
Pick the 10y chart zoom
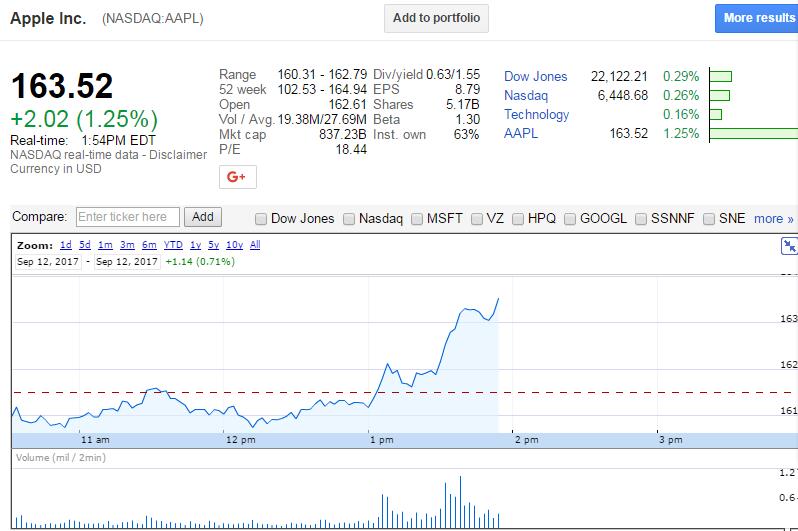click(235, 245)
